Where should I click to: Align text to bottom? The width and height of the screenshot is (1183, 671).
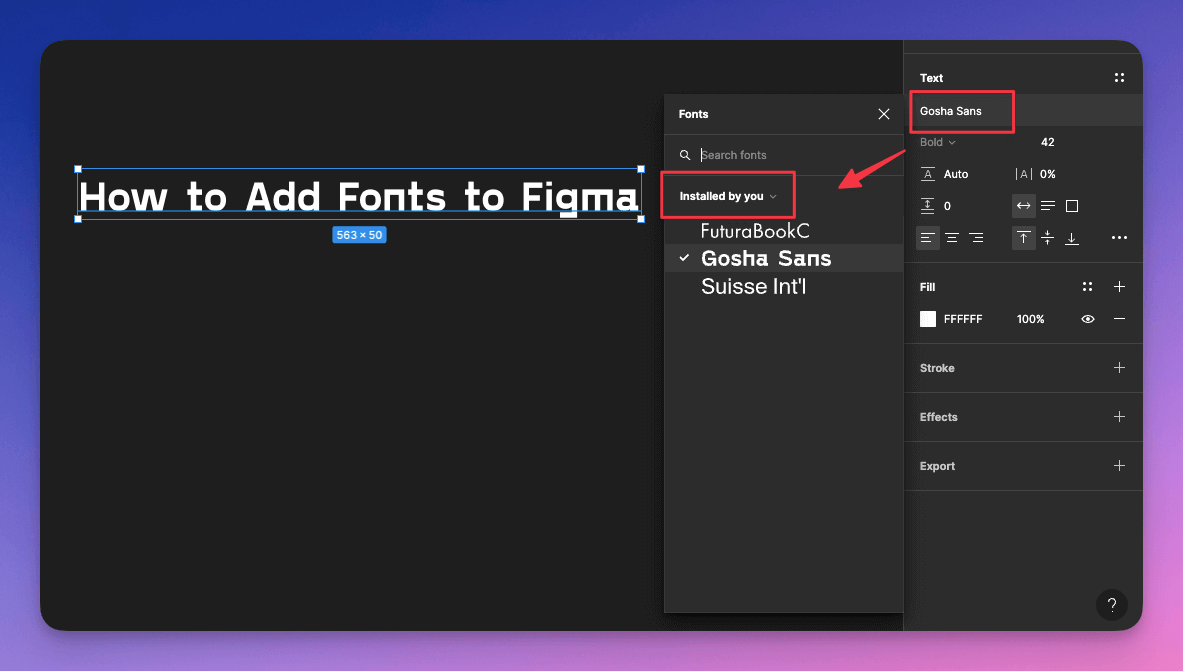(1071, 239)
